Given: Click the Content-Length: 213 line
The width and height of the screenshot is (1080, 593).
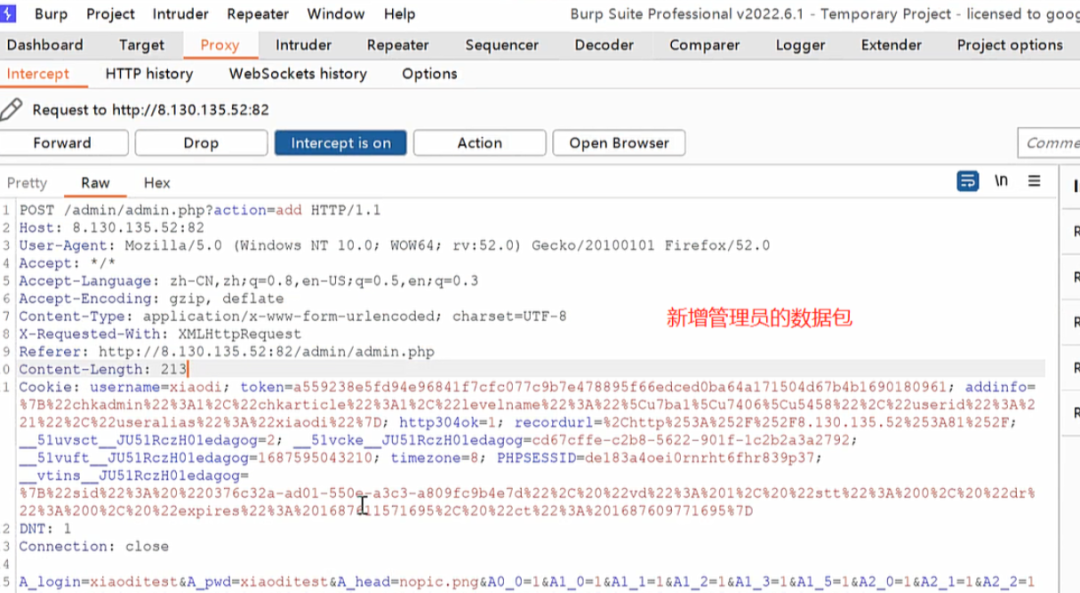Looking at the screenshot, I should point(103,369).
